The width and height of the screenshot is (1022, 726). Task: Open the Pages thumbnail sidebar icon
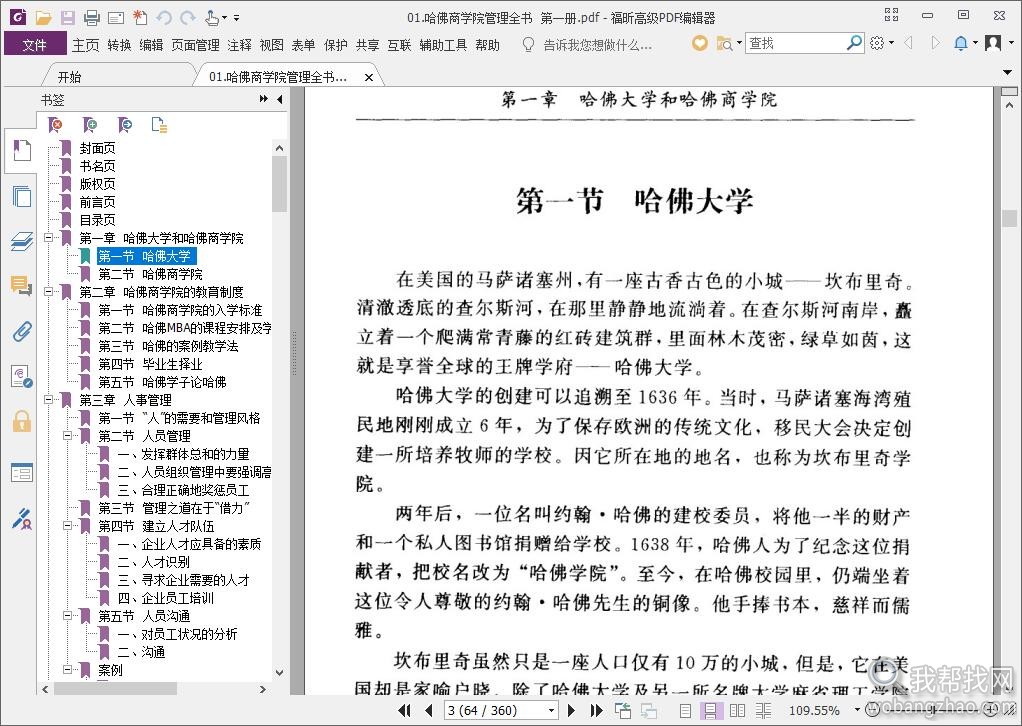22,196
